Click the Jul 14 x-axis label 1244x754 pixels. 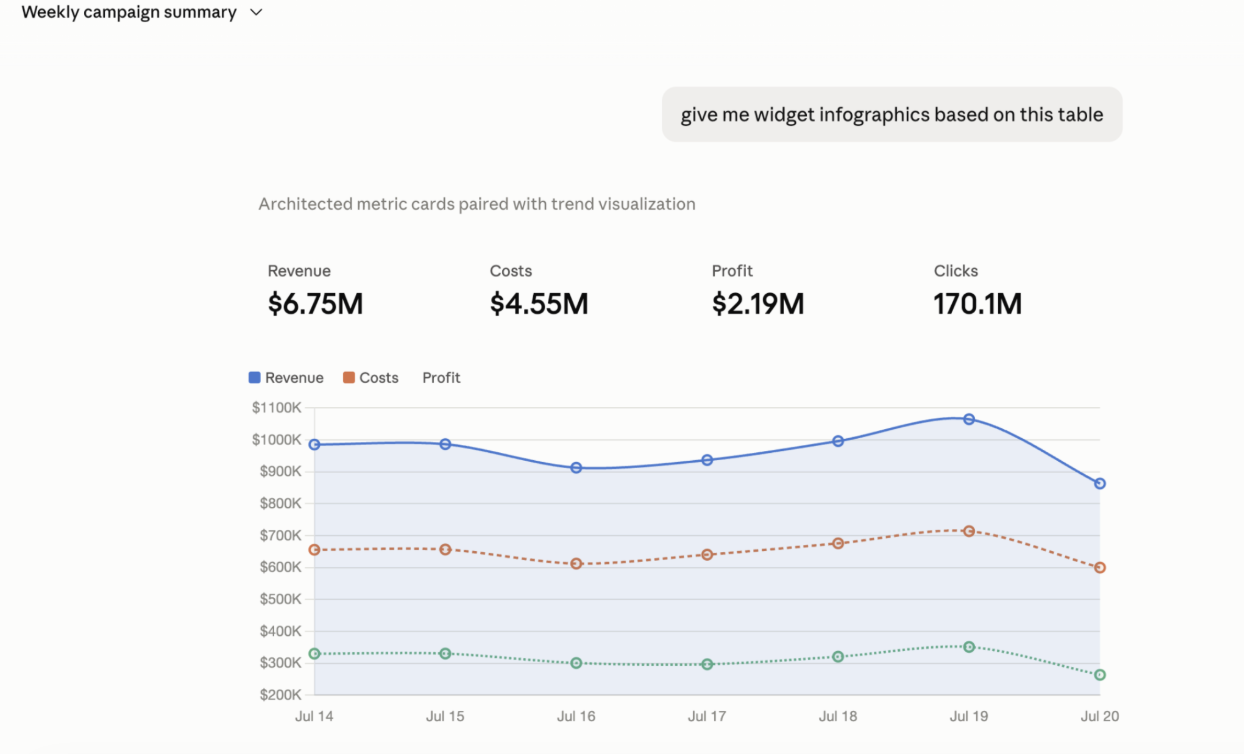point(314,717)
